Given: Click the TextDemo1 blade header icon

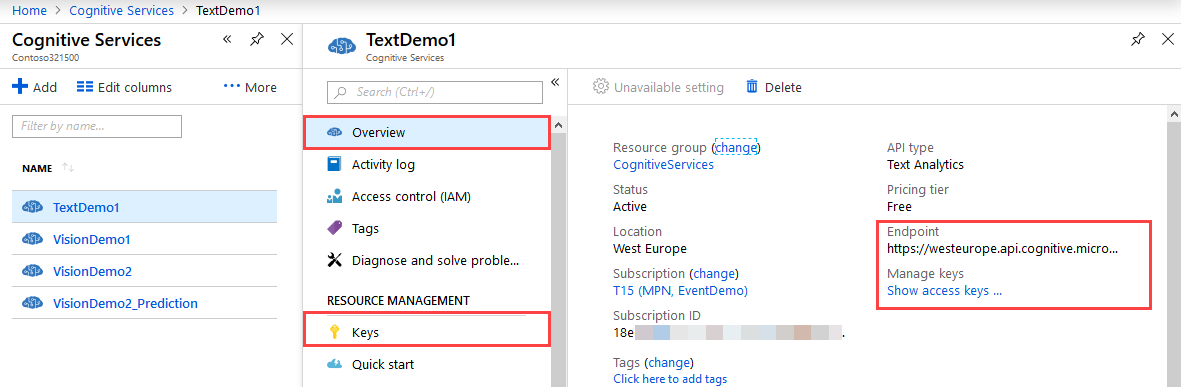Looking at the screenshot, I should [342, 47].
